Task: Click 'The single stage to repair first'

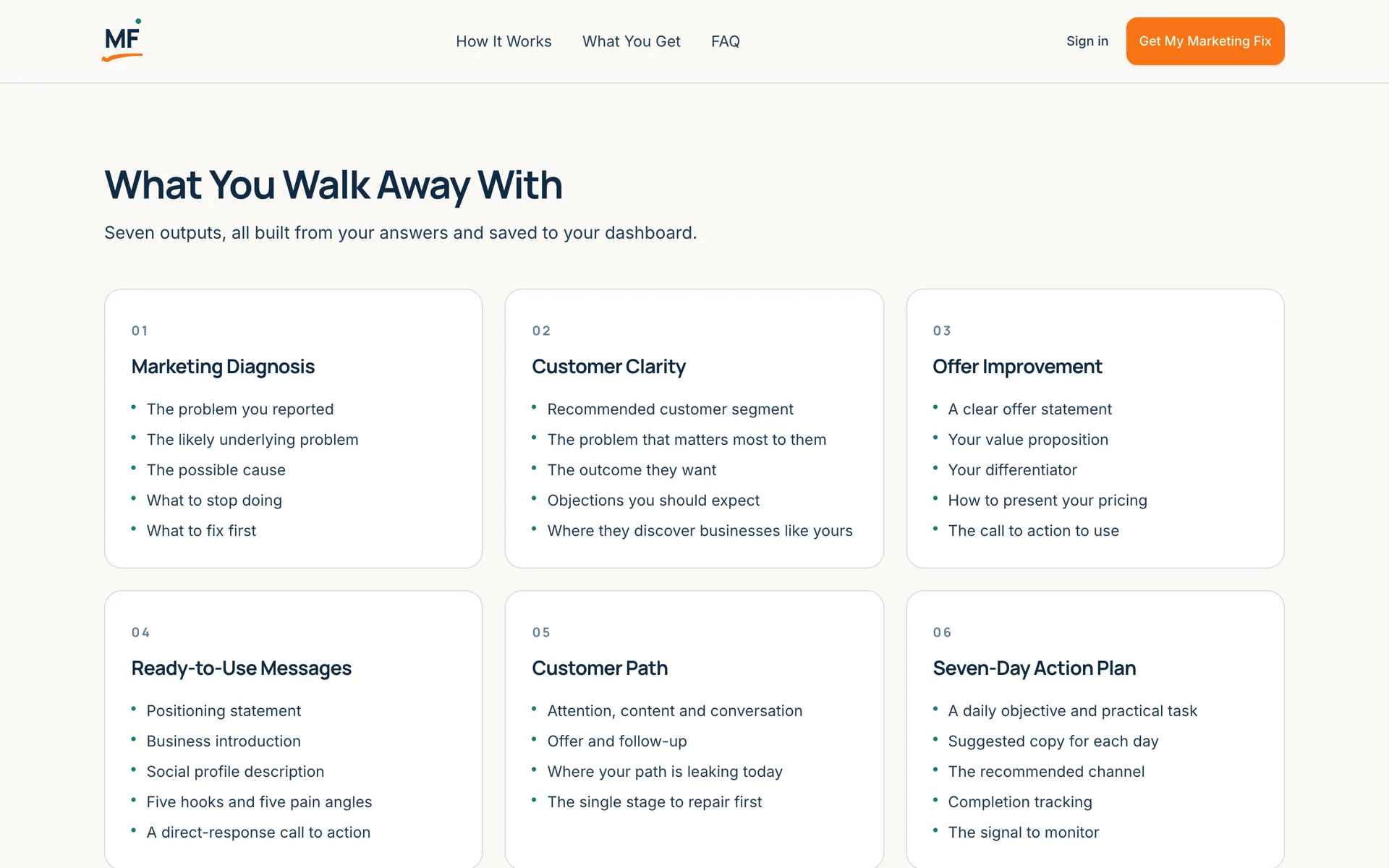Action: pyautogui.click(x=655, y=802)
